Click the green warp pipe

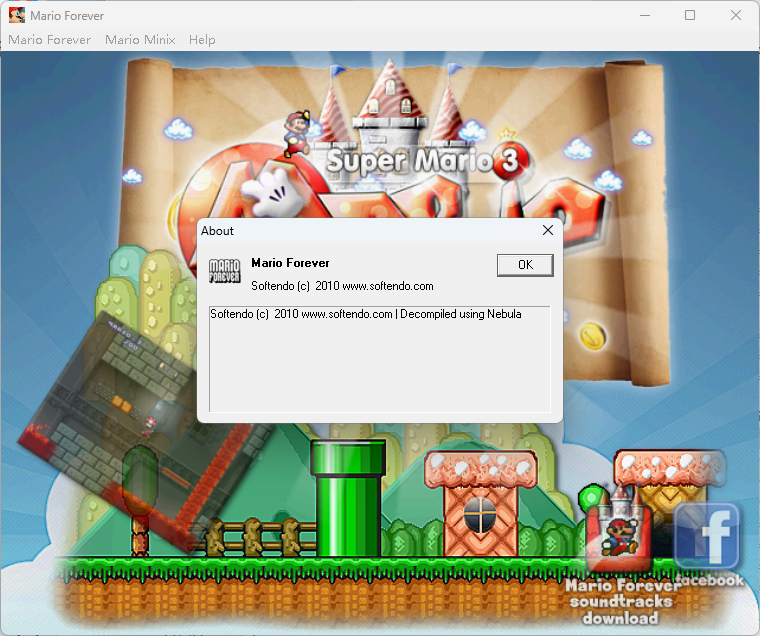pyautogui.click(x=348, y=498)
